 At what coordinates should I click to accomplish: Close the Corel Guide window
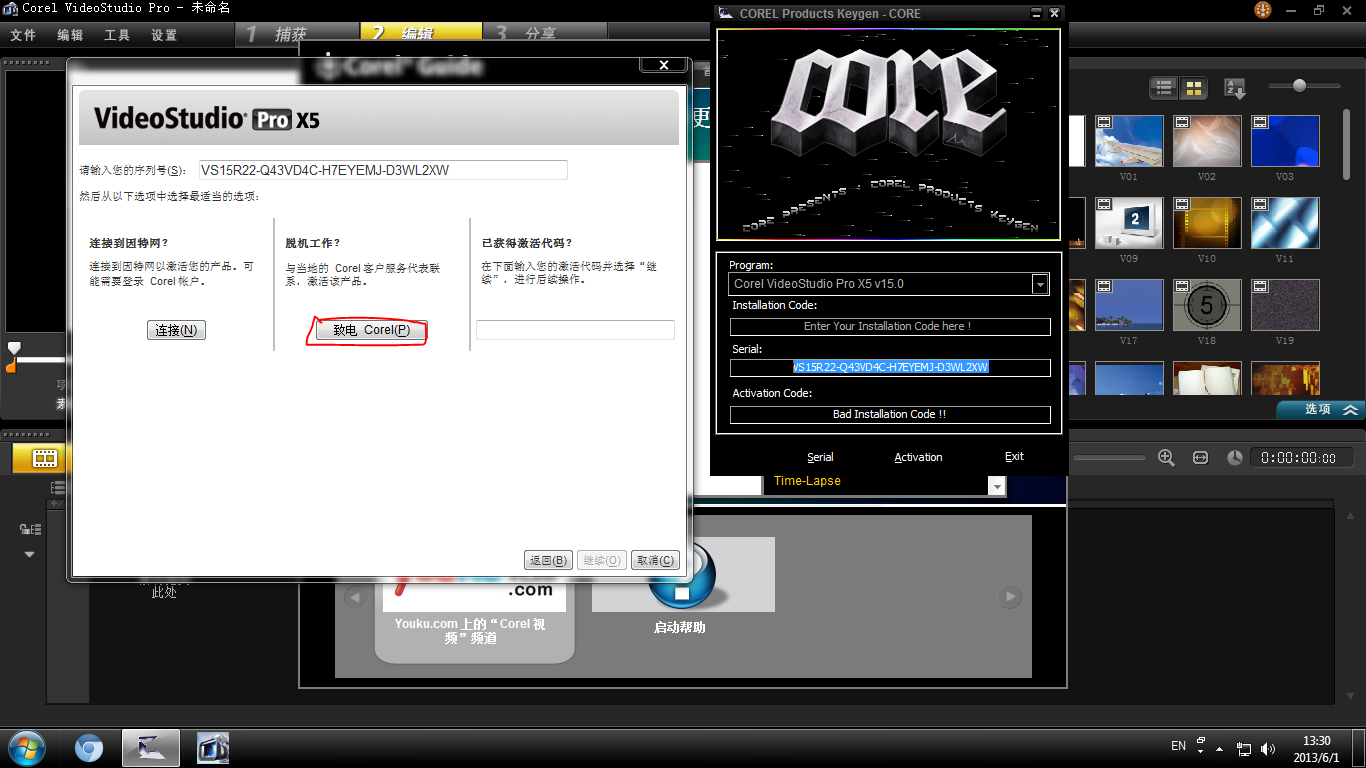663,64
